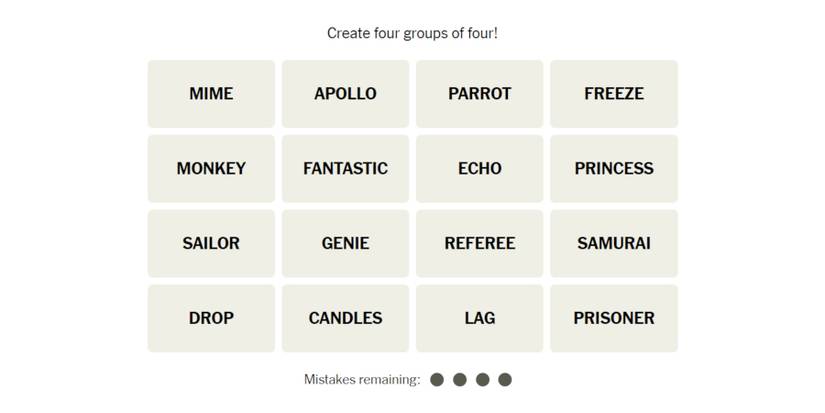Pick the PRINCESS card
The image size is (825, 413).
pyautogui.click(x=613, y=169)
